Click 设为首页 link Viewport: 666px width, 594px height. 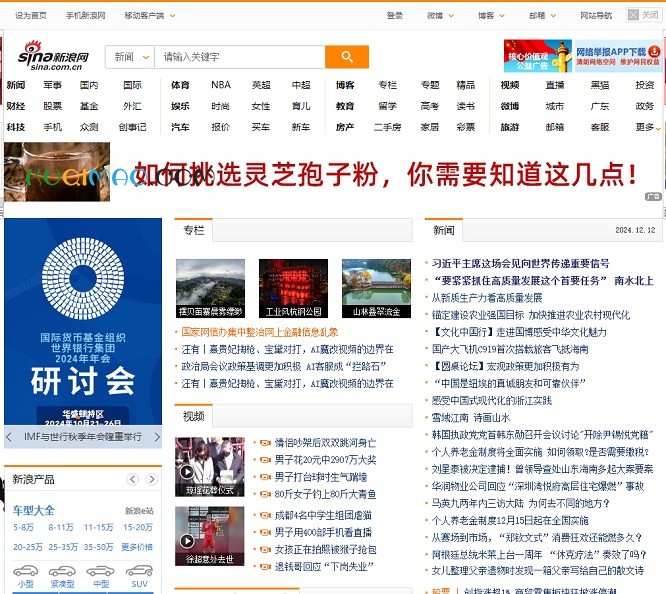(31, 16)
